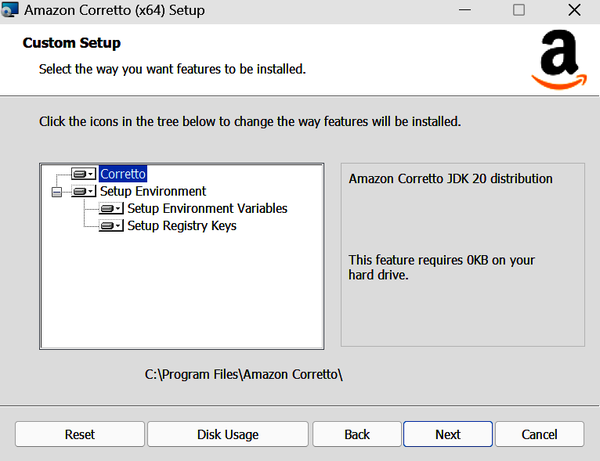
Task: Open the Setup Registry Keys drive icon
Action: tap(111, 226)
